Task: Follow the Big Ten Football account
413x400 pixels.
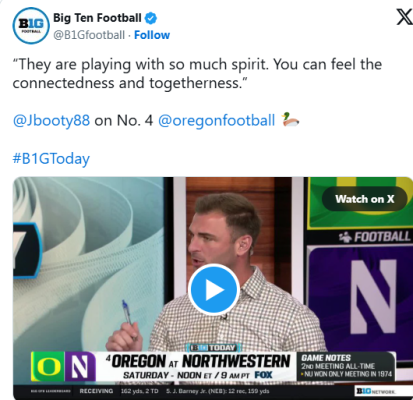Action: 152,35
